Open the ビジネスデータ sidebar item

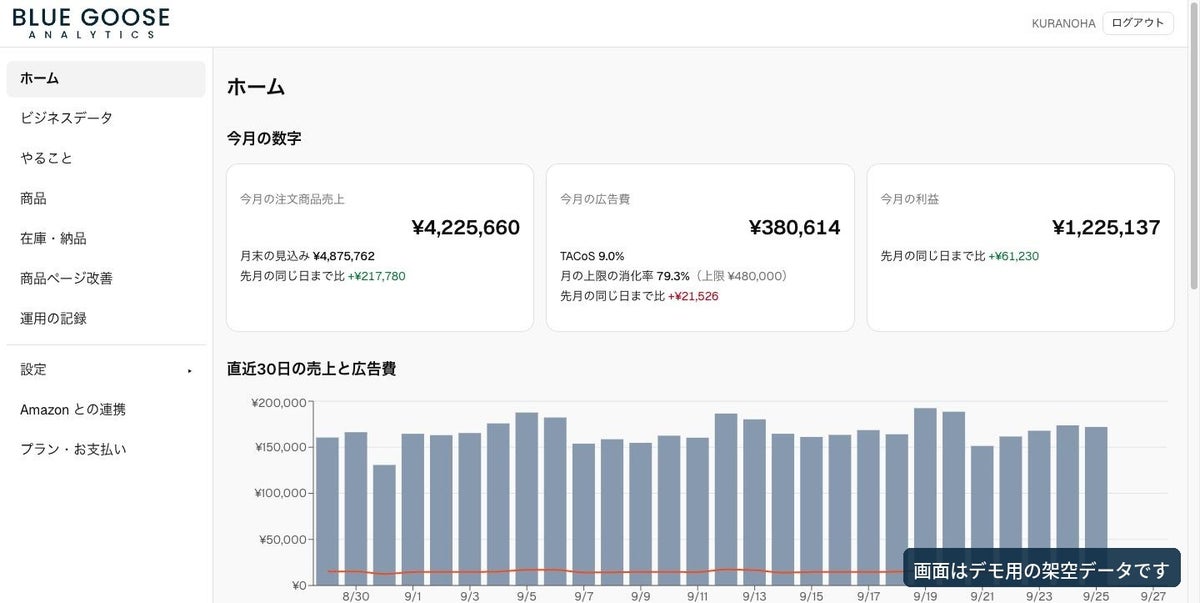pyautogui.click(x=106, y=118)
